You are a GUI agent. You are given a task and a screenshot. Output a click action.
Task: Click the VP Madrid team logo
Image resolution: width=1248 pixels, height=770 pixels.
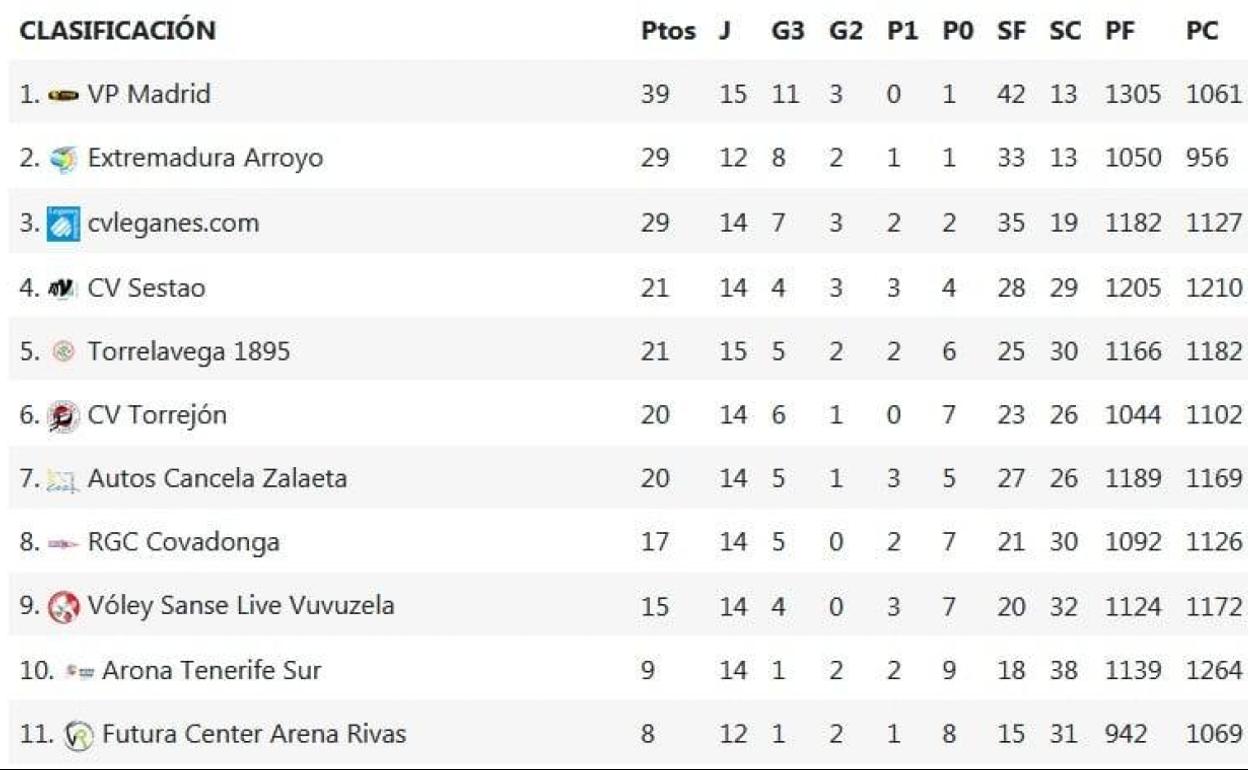click(x=63, y=95)
